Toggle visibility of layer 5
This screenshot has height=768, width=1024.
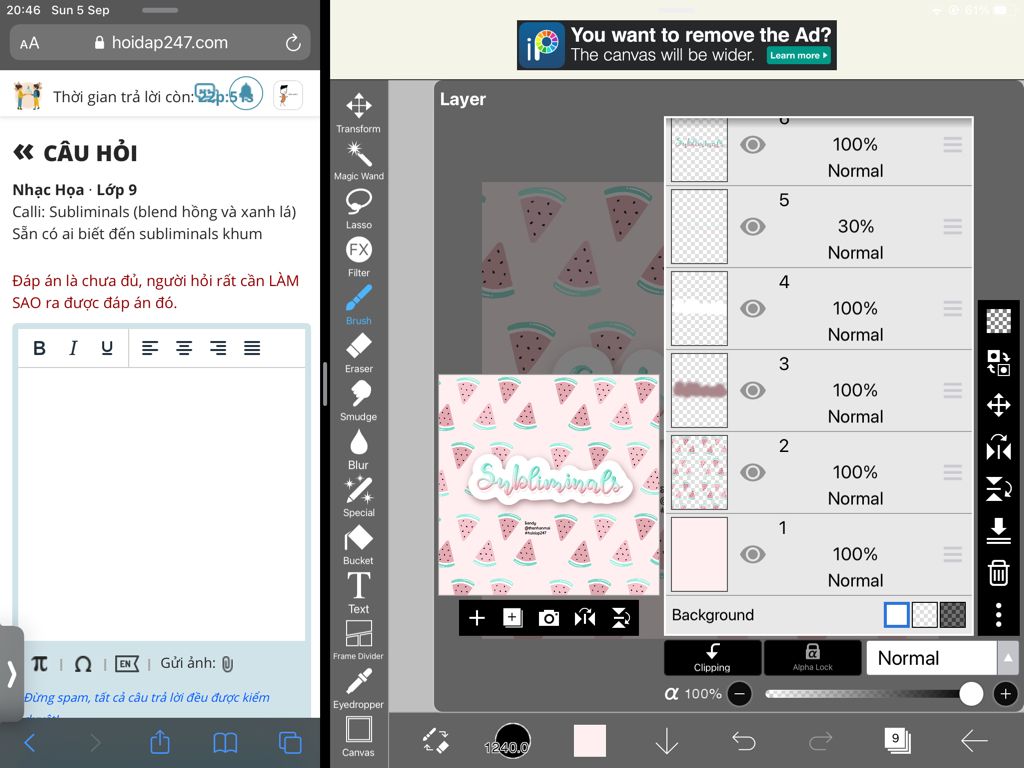(752, 227)
